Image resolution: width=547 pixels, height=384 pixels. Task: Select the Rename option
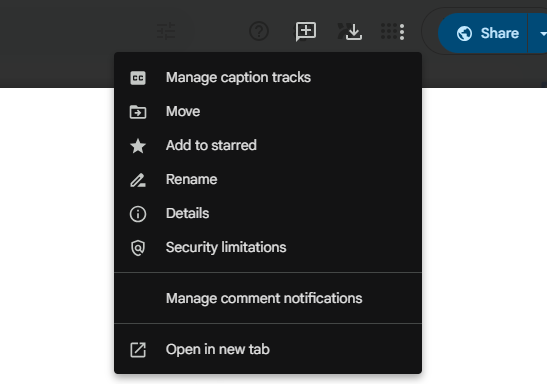tap(268, 179)
